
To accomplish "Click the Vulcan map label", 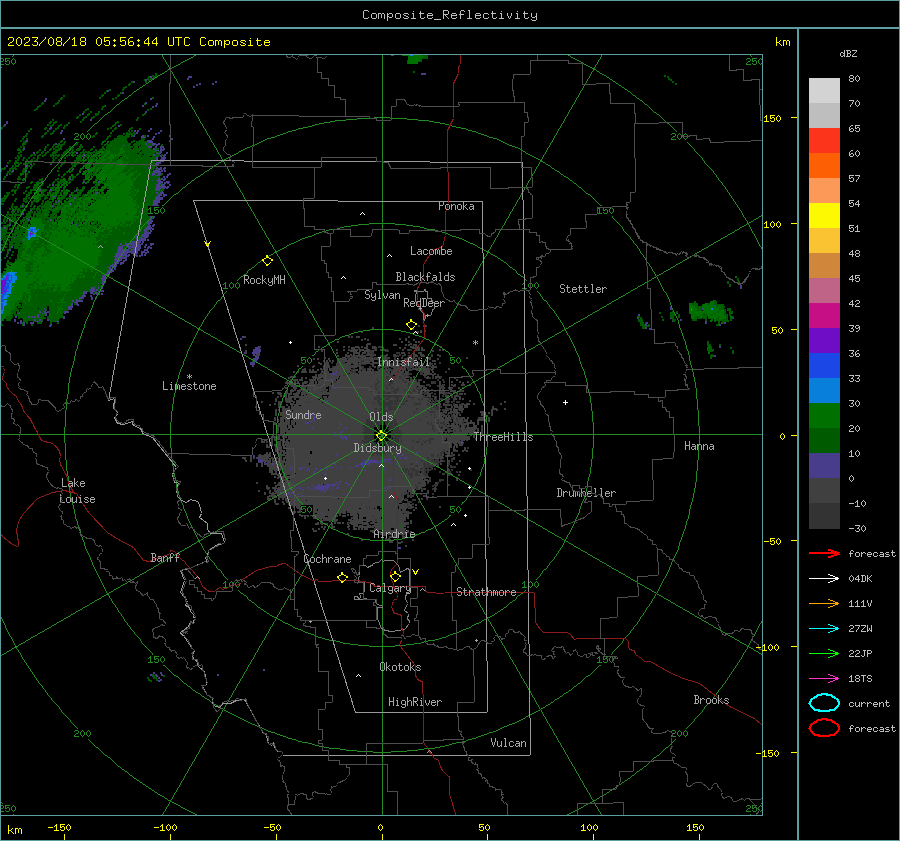I will [509, 743].
